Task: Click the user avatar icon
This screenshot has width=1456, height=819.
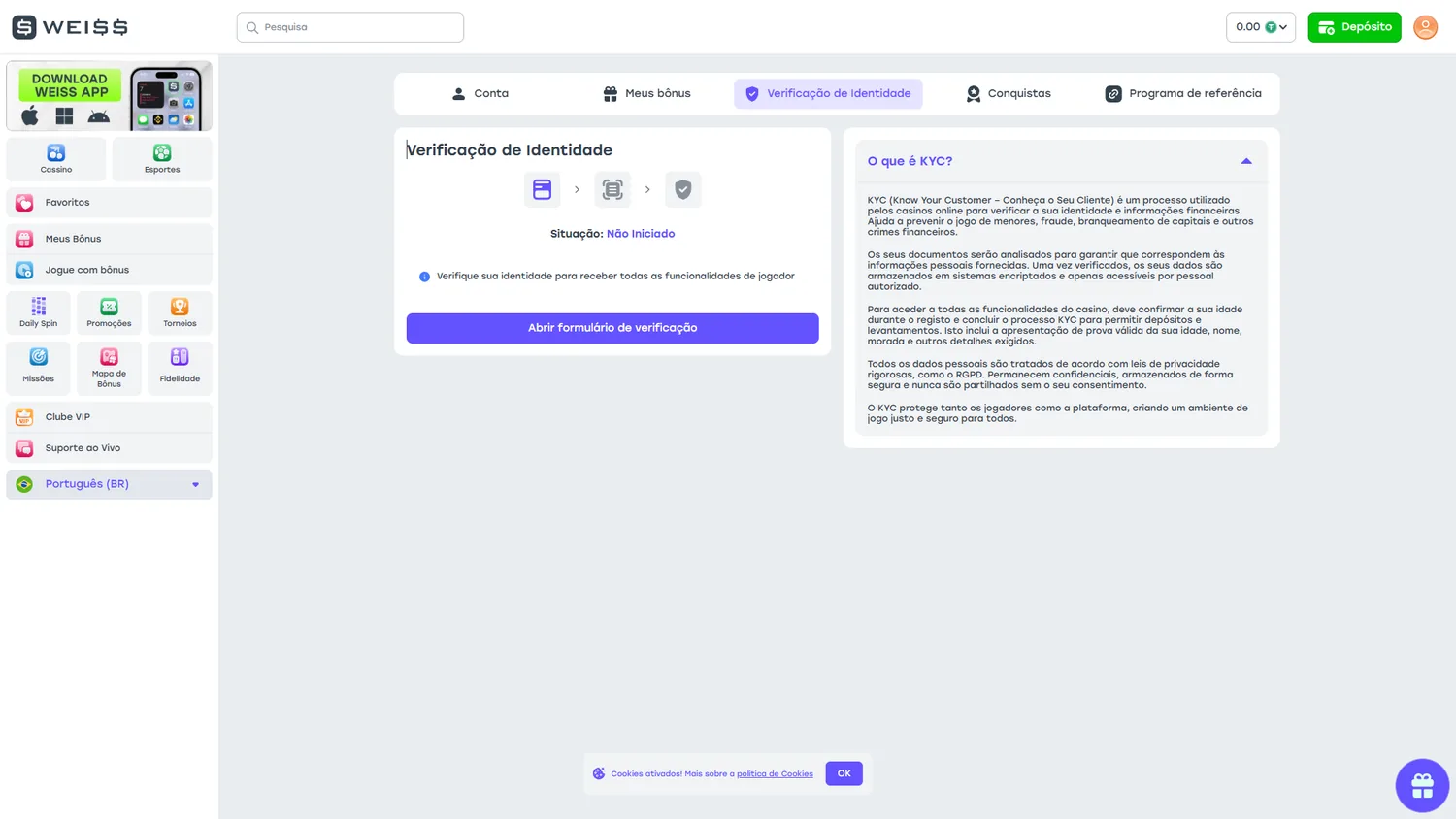Action: tap(1425, 27)
